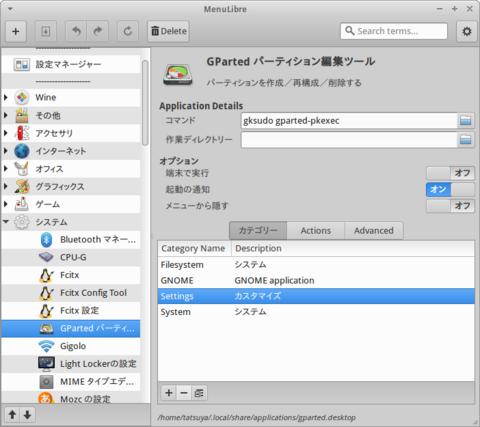
Task: Select the Gigolo launcher
Action: (71, 346)
